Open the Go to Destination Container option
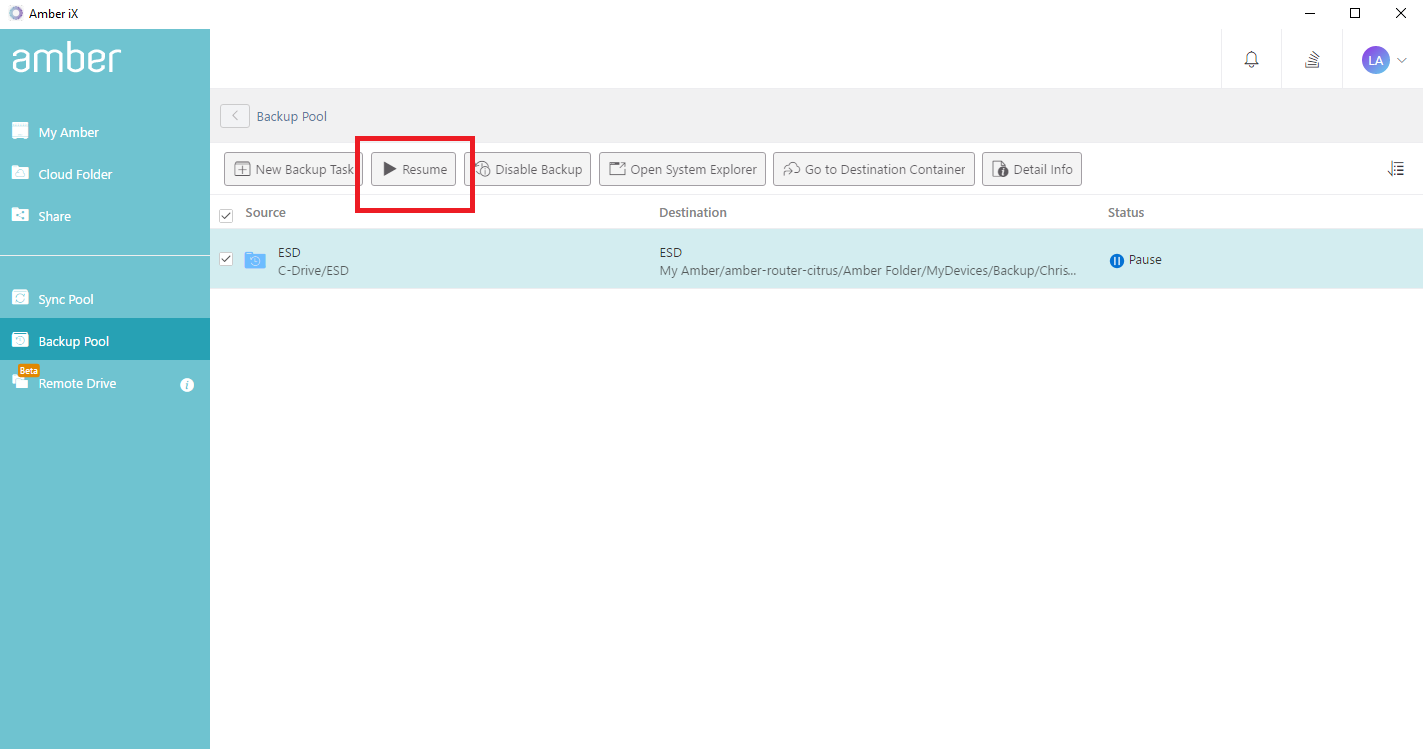Viewport: 1423px width, 749px height. click(x=873, y=168)
